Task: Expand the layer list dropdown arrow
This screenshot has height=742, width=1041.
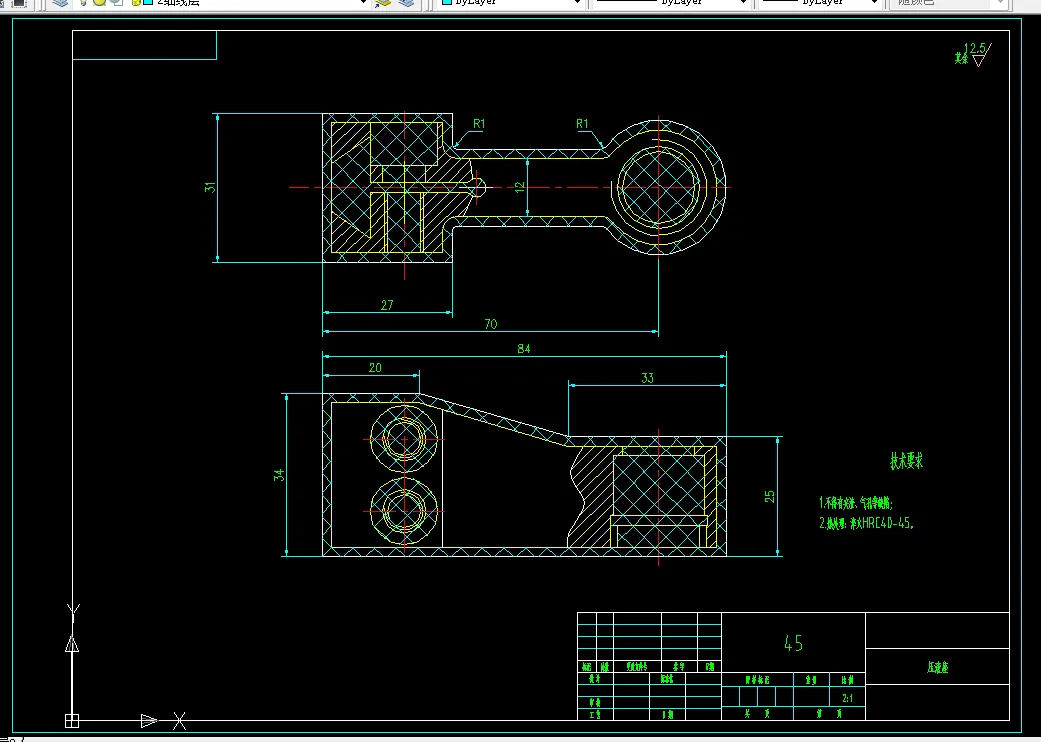Action: (363, 3)
